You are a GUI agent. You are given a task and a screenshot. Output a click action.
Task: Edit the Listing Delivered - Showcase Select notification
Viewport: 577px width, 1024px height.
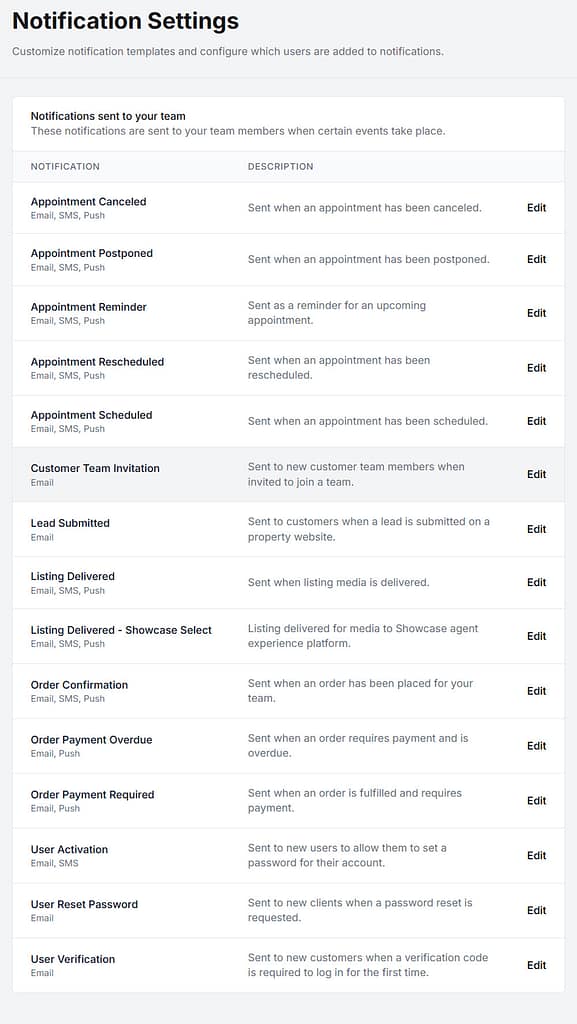[x=536, y=636]
